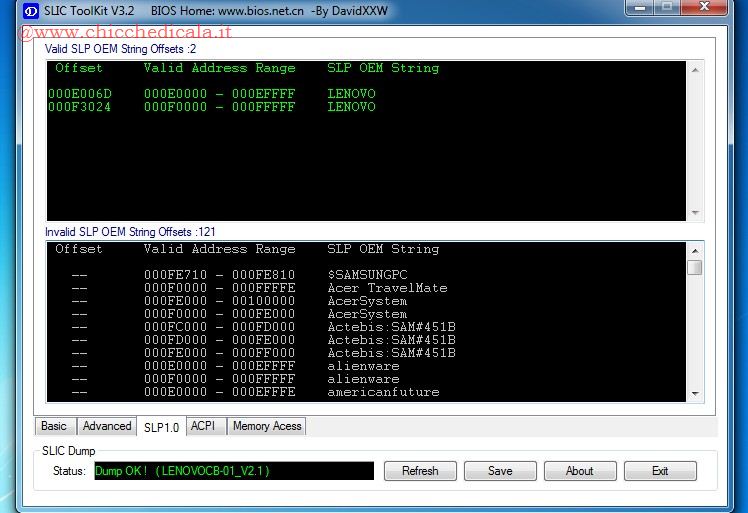
Task: Click the invalid offsets list scrollbar thumb
Action: click(x=694, y=267)
